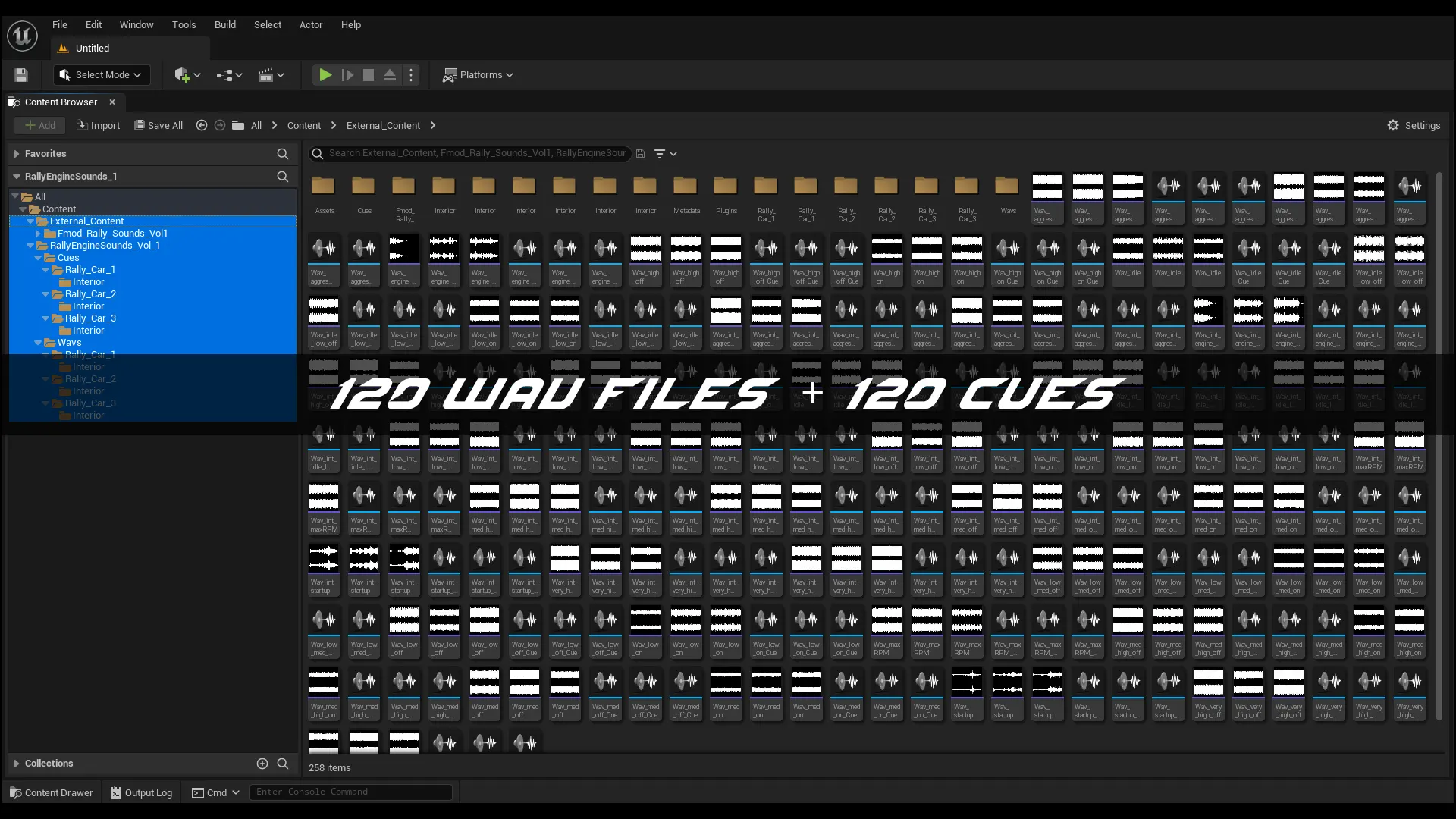The width and height of the screenshot is (1456, 819).
Task: Click the save level disk icon
Action: pos(21,75)
